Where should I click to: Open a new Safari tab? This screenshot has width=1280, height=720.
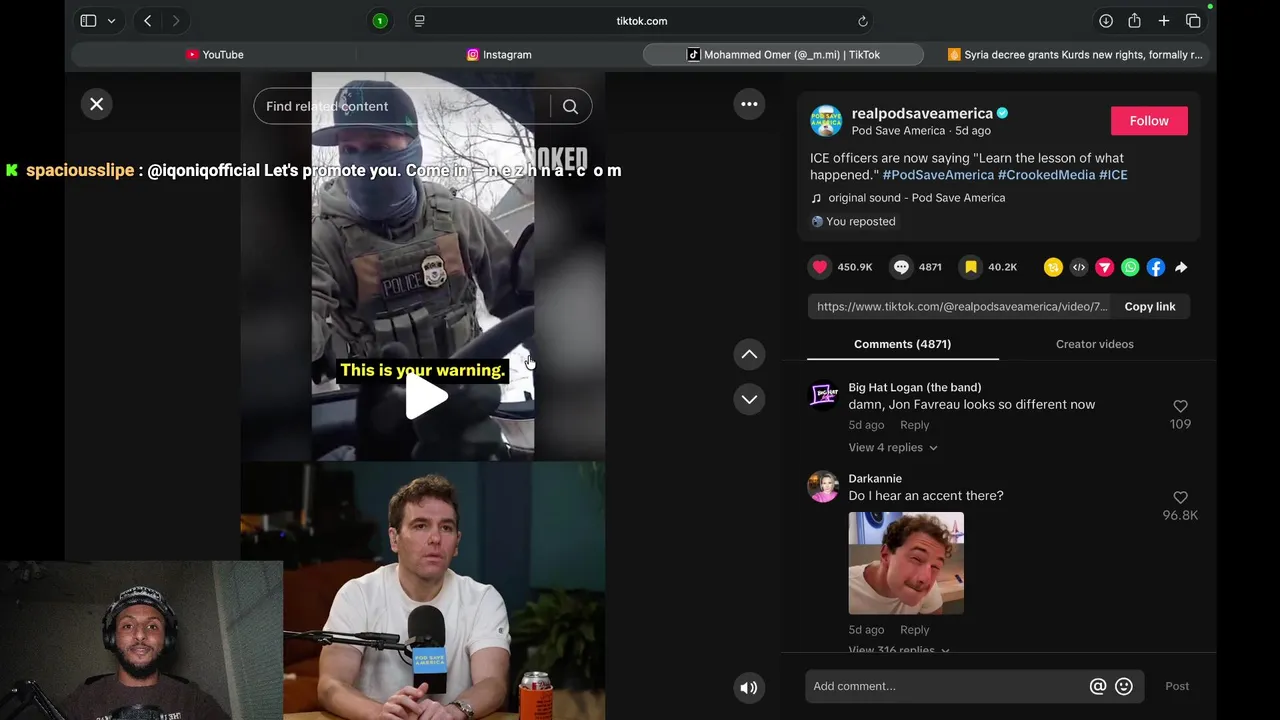(x=1164, y=21)
